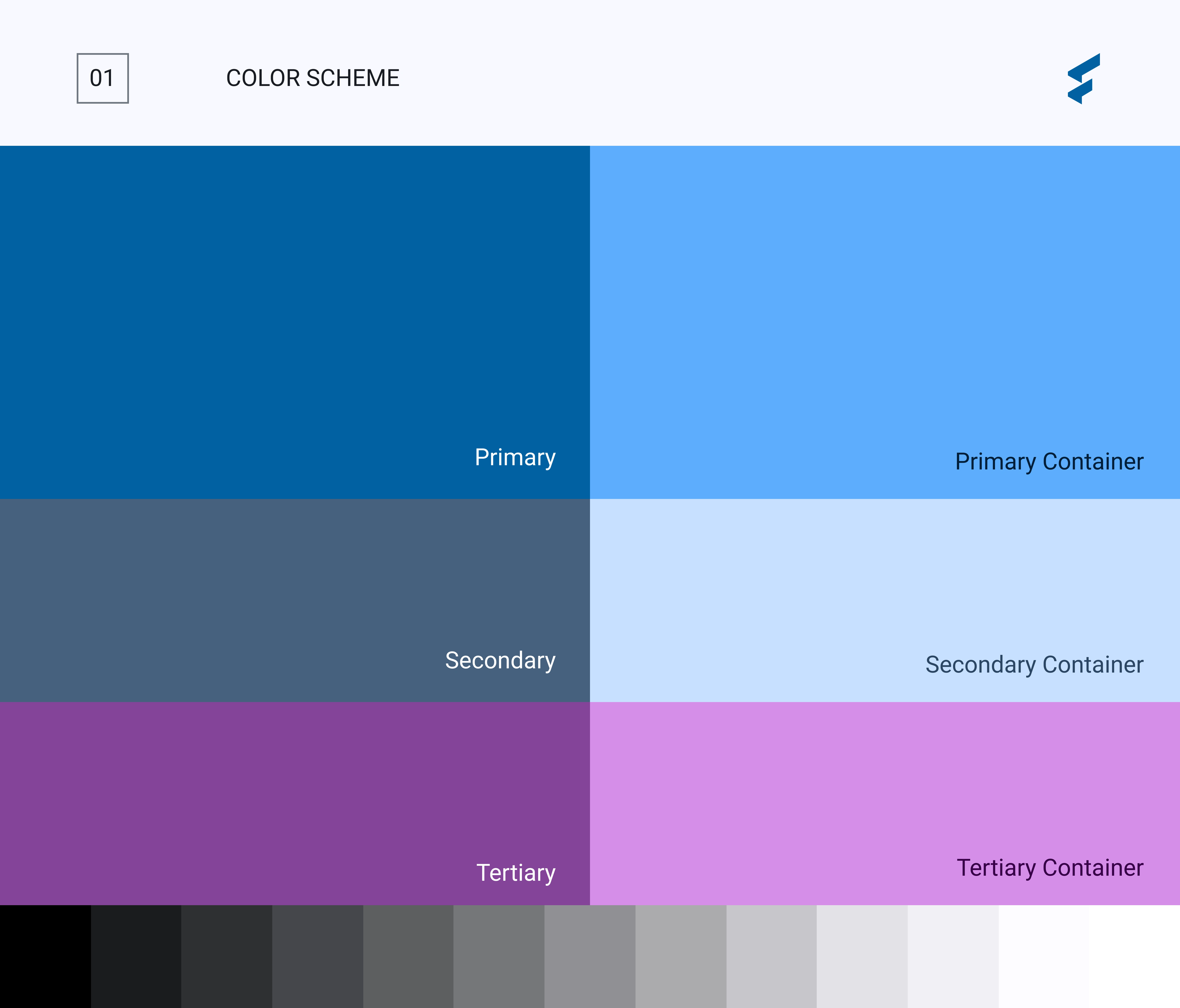The height and width of the screenshot is (1008, 1180).
Task: Click the blue folded-ribbon logo icon
Action: pos(1084,79)
